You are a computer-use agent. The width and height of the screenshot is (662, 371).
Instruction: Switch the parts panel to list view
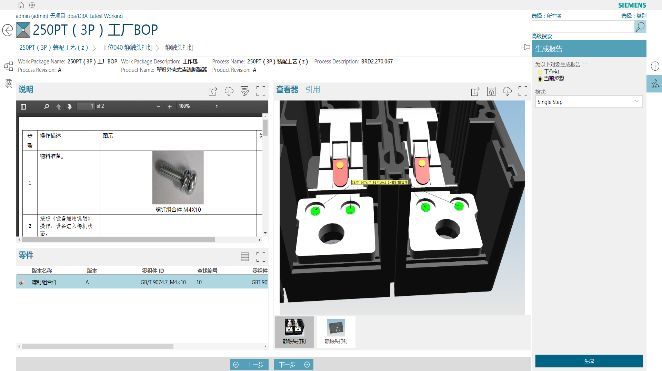[245, 256]
